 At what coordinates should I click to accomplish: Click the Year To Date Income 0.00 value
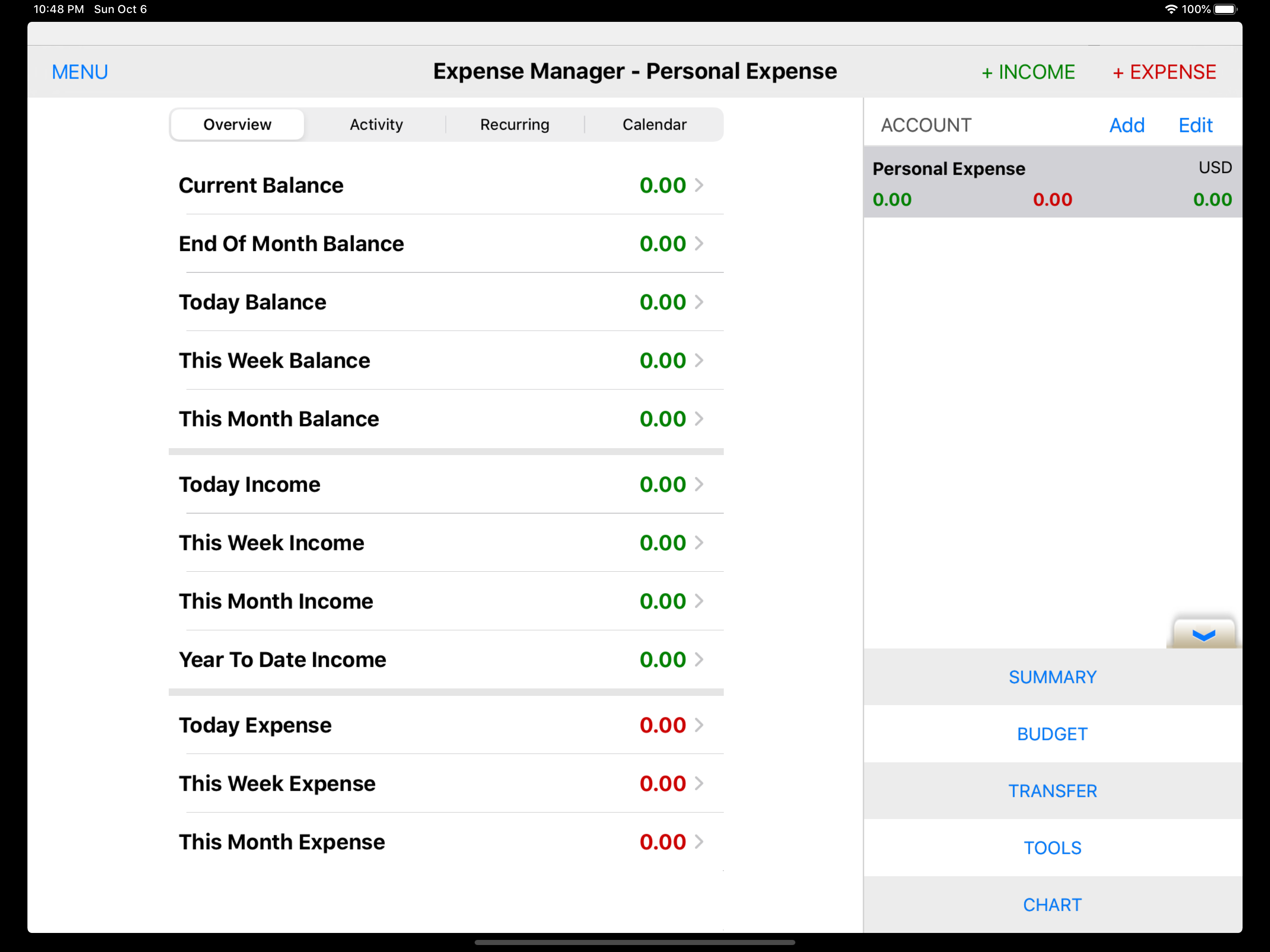pos(662,659)
